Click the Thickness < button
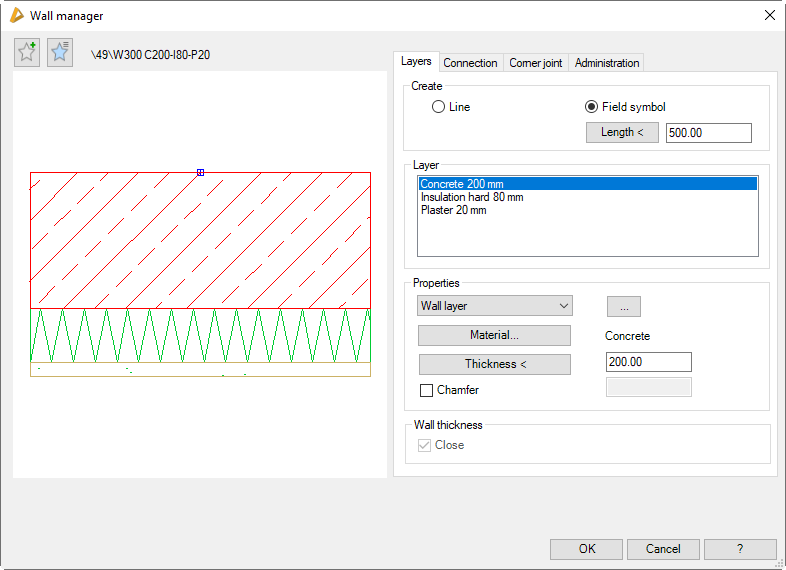The width and height of the screenshot is (786, 570). click(494, 364)
